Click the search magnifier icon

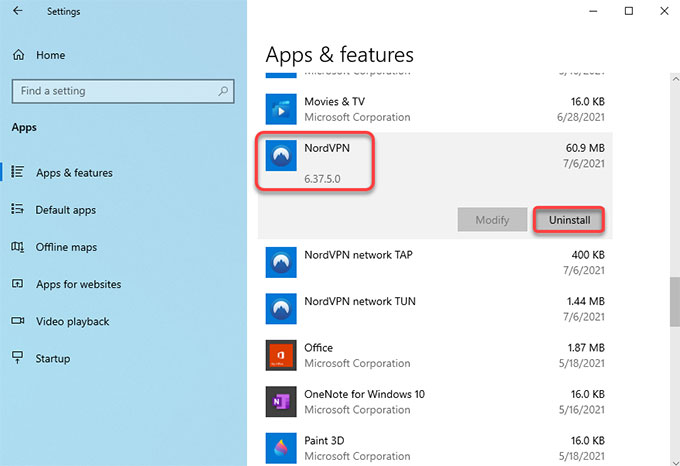223,91
